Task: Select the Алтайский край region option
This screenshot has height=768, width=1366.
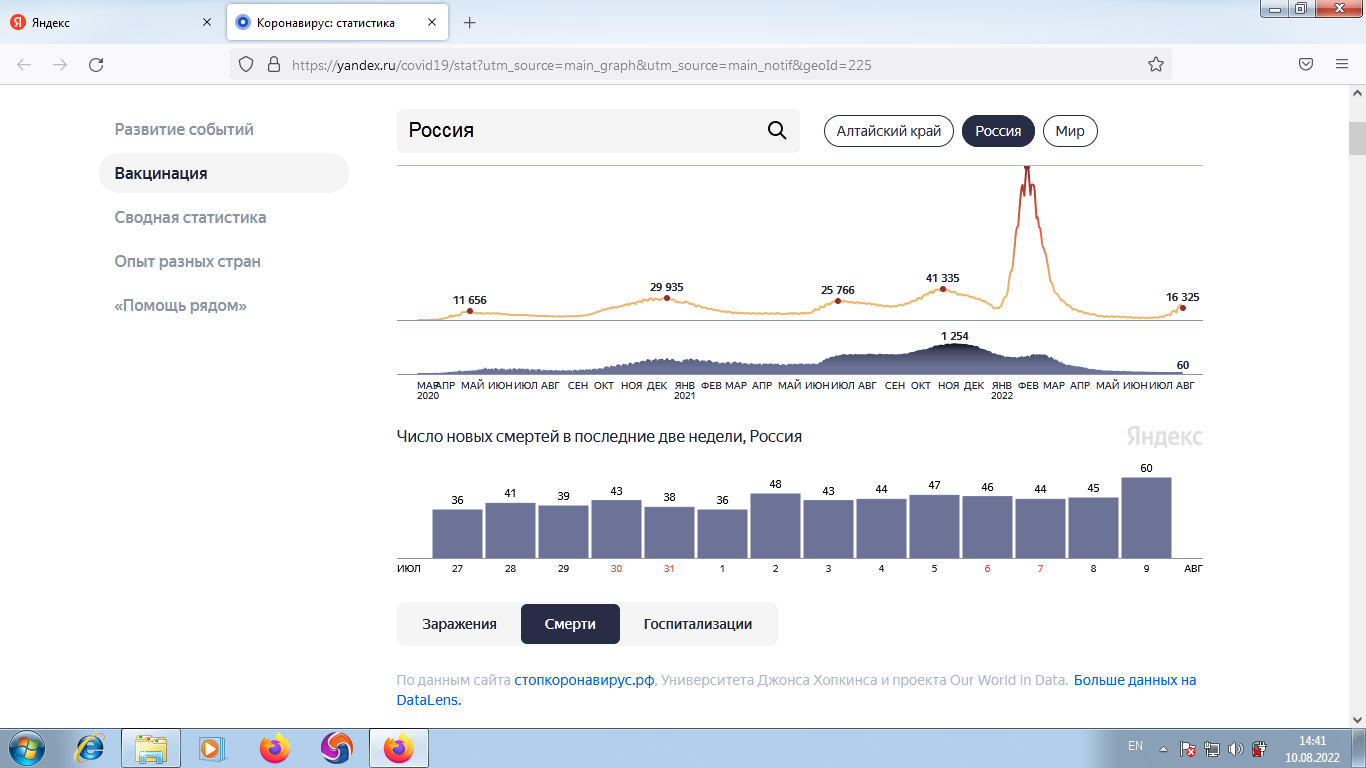Action: coord(889,131)
